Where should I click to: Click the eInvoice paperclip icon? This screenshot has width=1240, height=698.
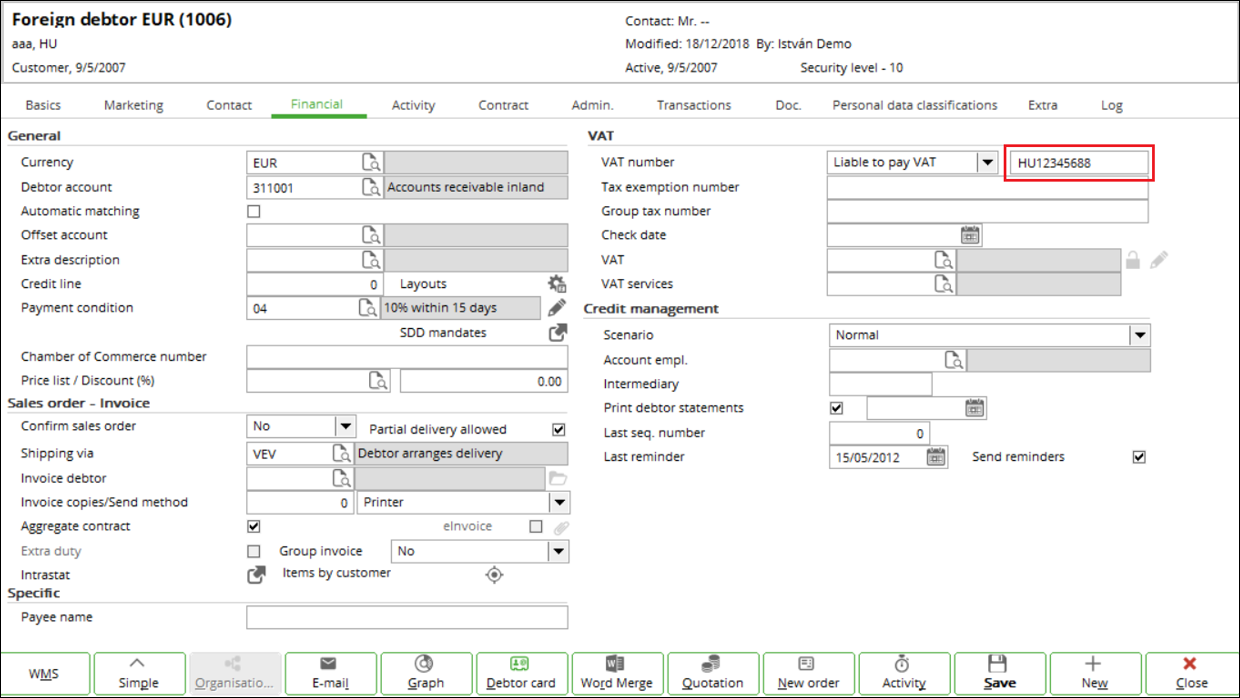click(x=562, y=527)
